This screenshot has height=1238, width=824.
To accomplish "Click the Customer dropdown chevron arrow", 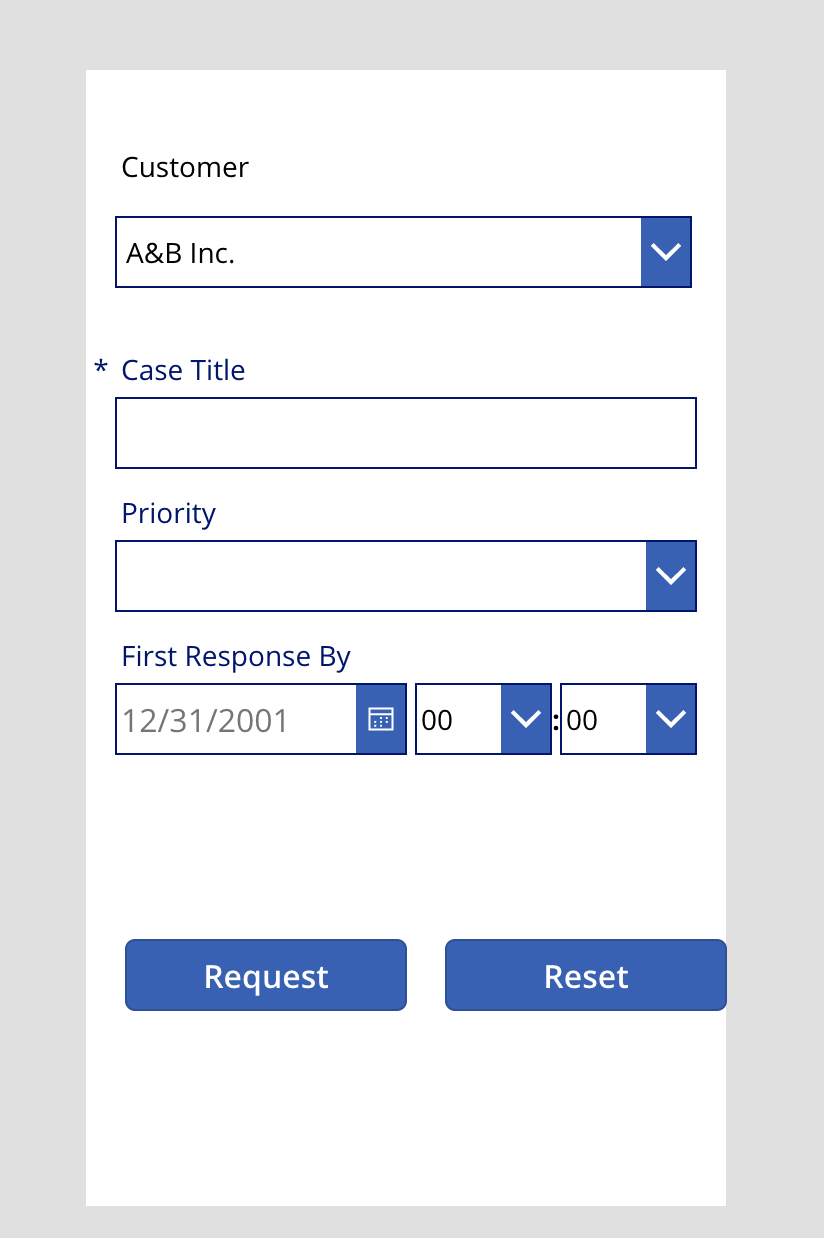I will coord(666,252).
